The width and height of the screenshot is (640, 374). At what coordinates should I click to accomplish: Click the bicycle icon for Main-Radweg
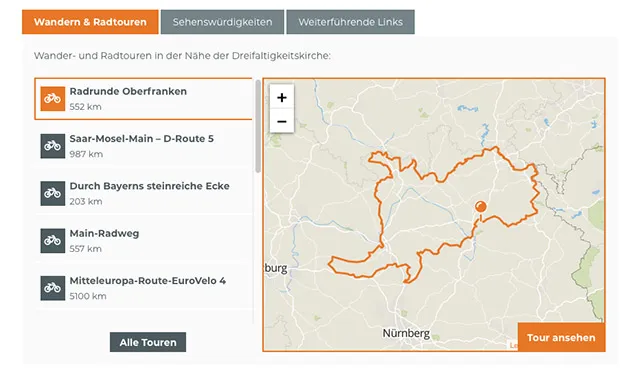tap(53, 240)
